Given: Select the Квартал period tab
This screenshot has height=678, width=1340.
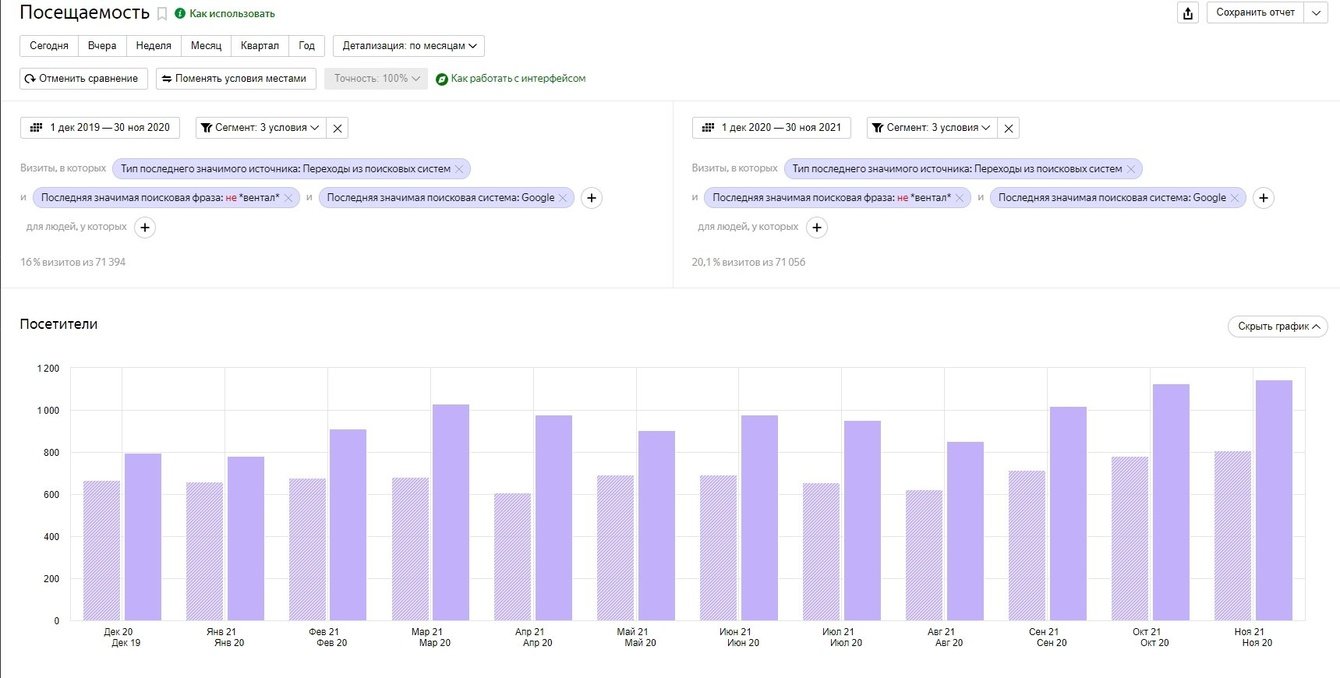Looking at the screenshot, I should [x=259, y=46].
